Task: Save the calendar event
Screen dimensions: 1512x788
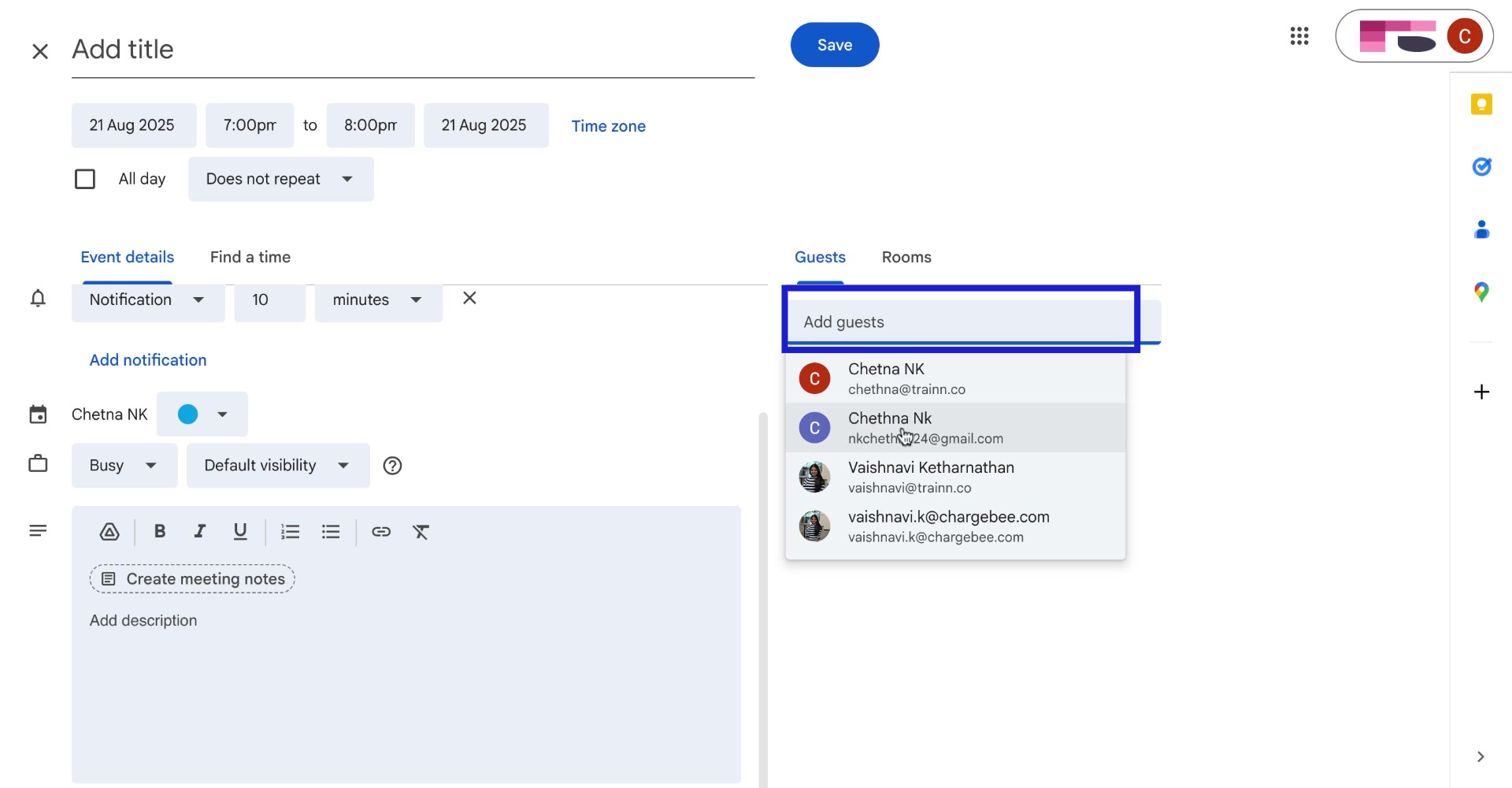Action: click(x=835, y=45)
